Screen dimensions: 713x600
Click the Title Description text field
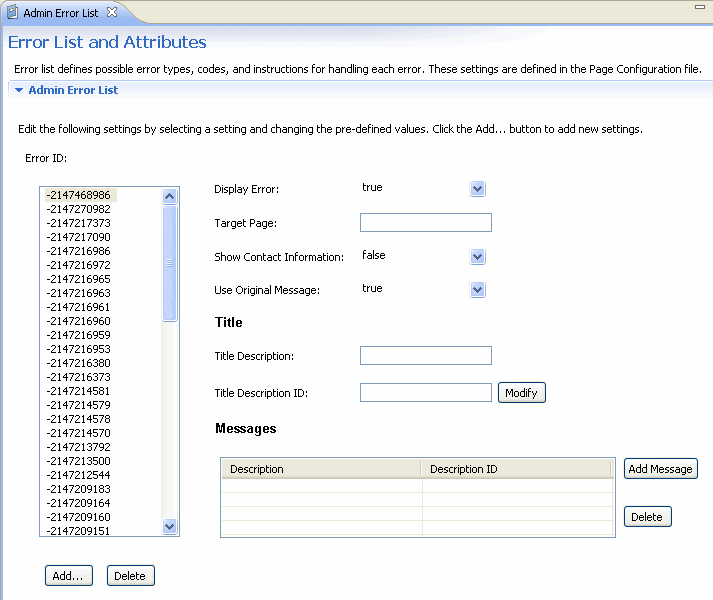[425, 356]
